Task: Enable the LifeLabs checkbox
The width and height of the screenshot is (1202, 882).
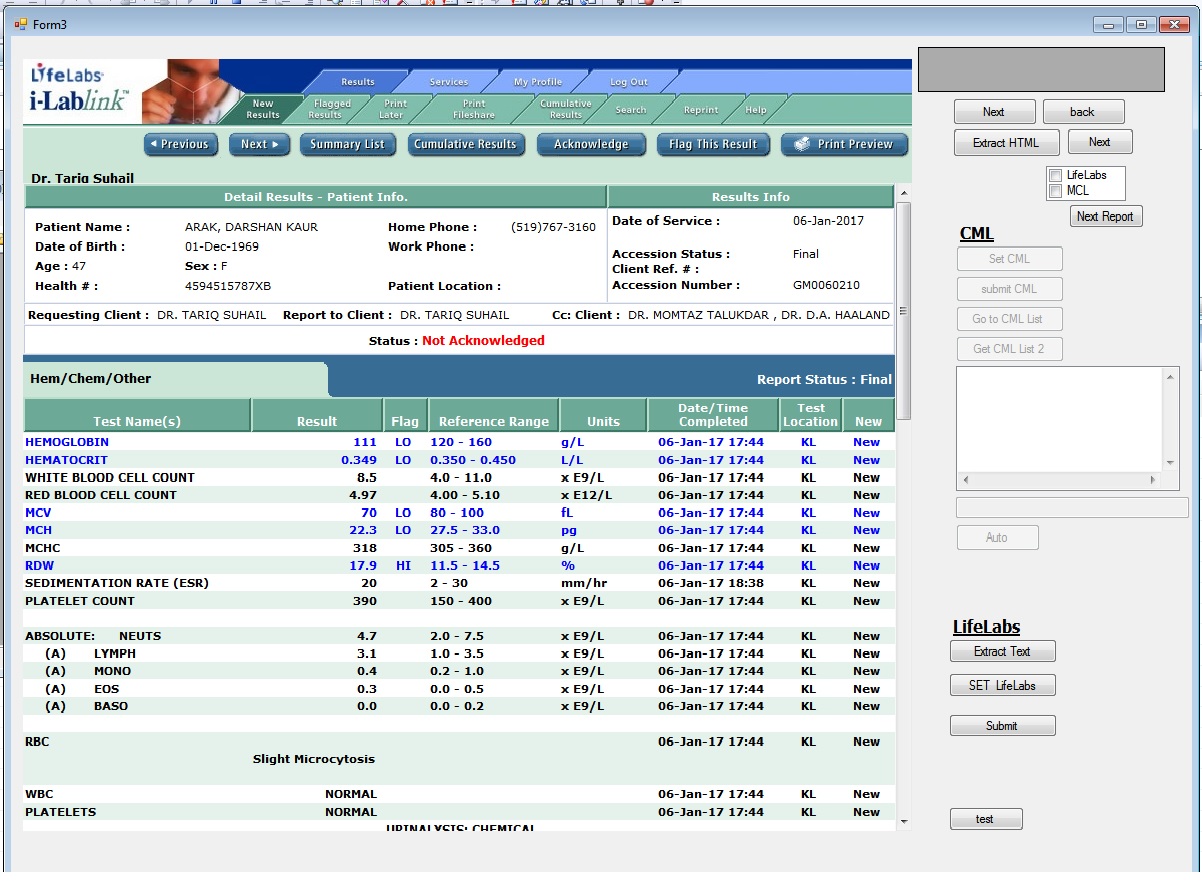Action: click(1055, 175)
